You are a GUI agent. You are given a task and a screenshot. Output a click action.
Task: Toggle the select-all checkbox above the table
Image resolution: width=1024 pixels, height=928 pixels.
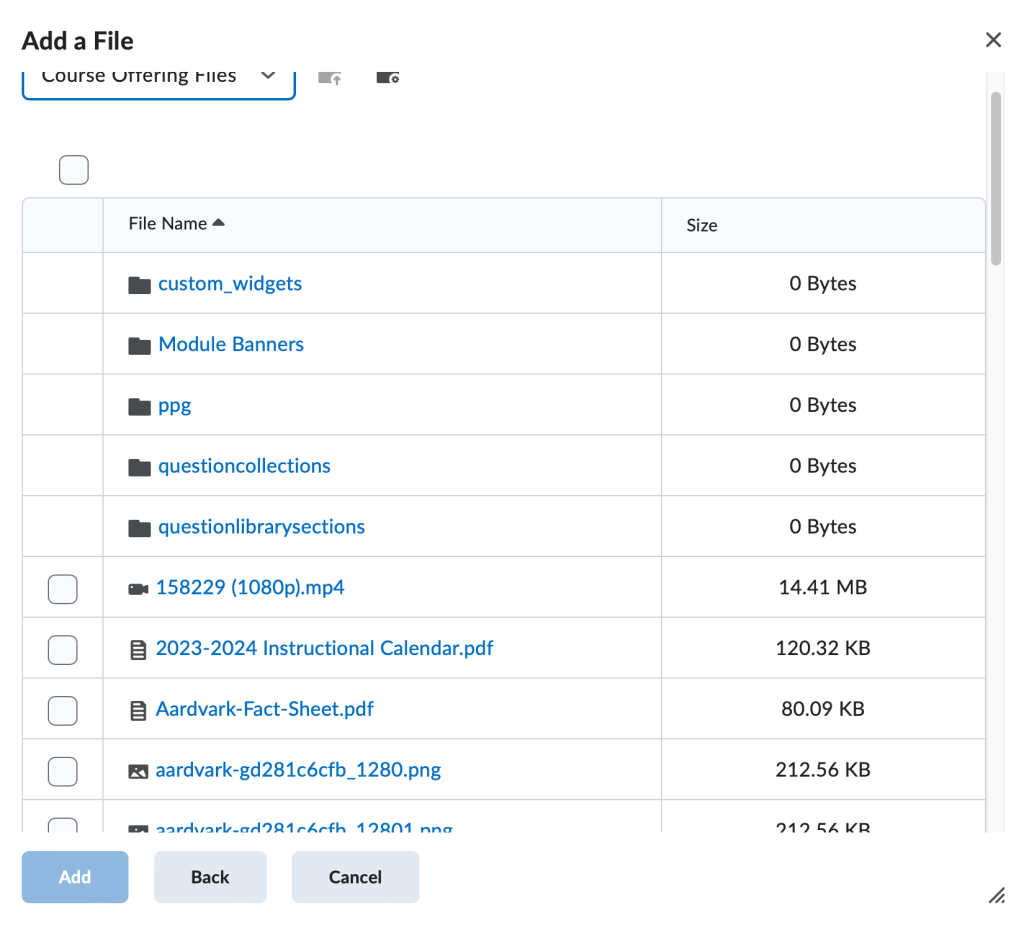[x=74, y=171]
